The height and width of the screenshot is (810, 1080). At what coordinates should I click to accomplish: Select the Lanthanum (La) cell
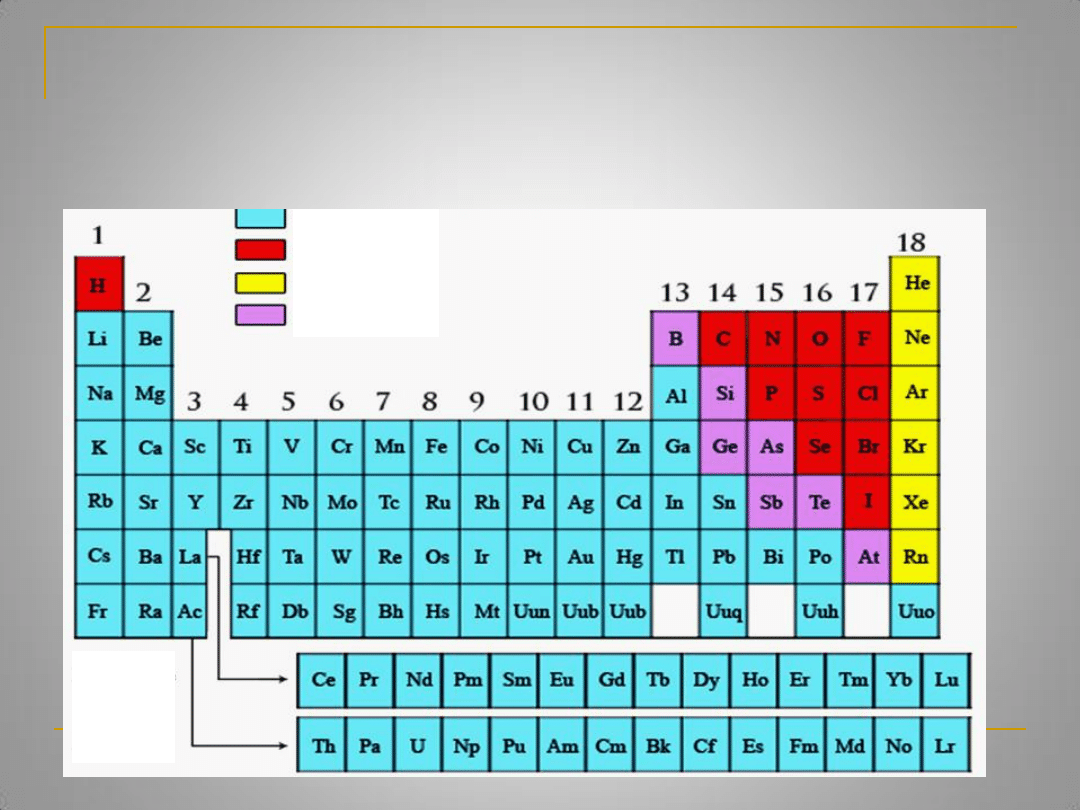pyautogui.click(x=190, y=557)
